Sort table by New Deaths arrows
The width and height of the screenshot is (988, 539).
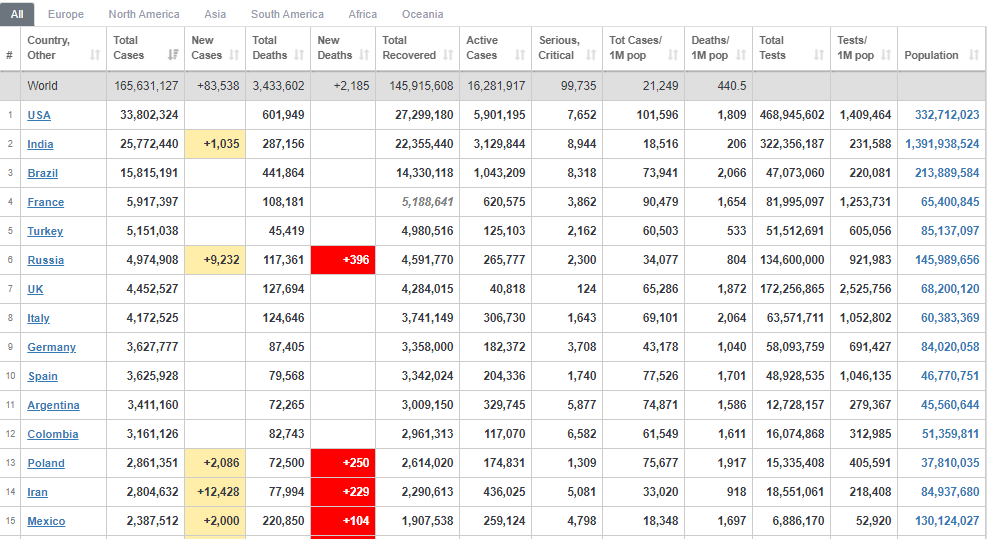(x=364, y=55)
